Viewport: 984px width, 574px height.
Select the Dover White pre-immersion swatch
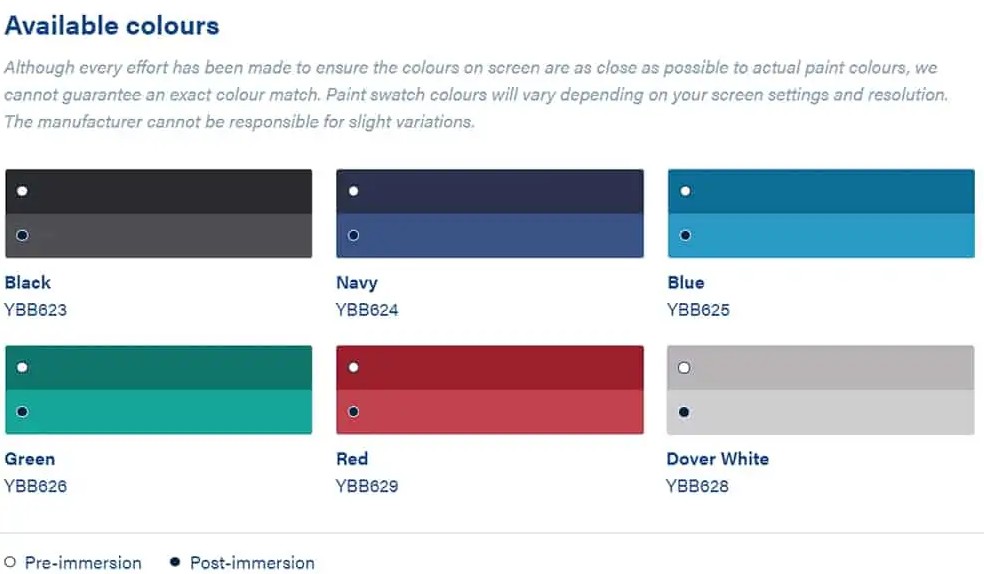tap(821, 367)
